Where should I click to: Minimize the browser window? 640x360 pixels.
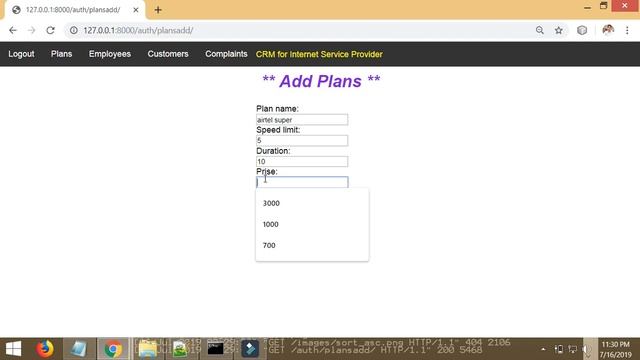pyautogui.click(x=587, y=6)
